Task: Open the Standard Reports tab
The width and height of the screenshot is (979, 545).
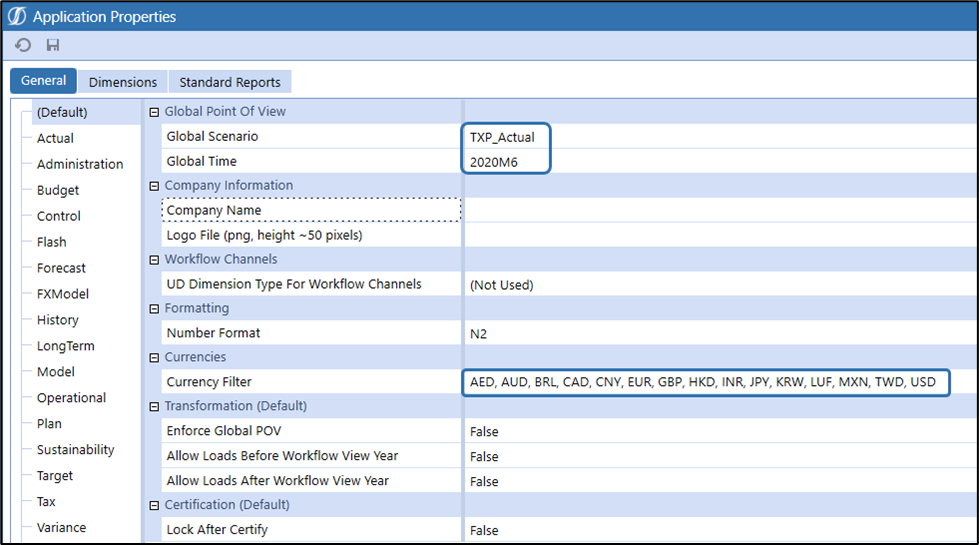Action: (230, 82)
